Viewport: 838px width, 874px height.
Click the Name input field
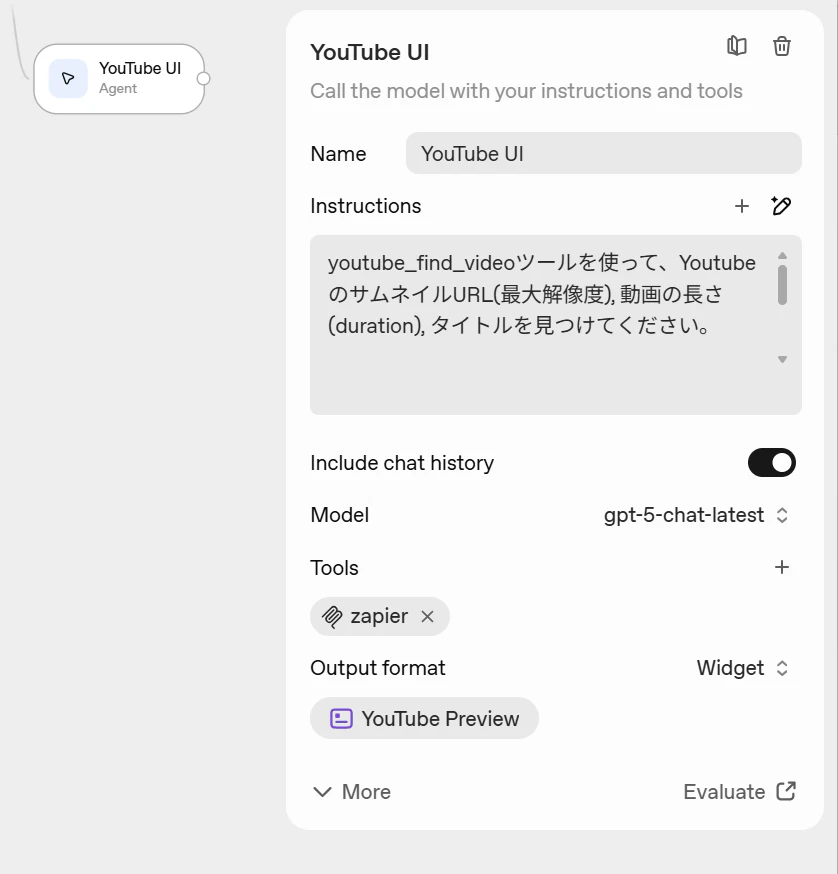point(604,153)
